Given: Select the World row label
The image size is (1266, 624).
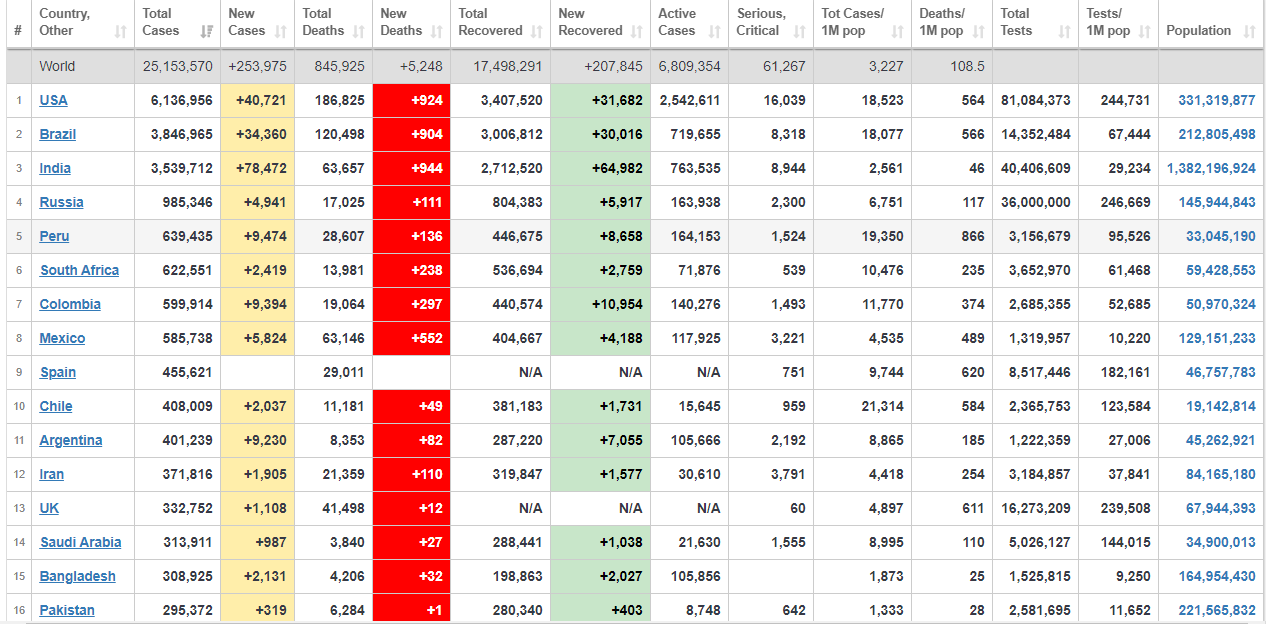Looking at the screenshot, I should tap(57, 66).
